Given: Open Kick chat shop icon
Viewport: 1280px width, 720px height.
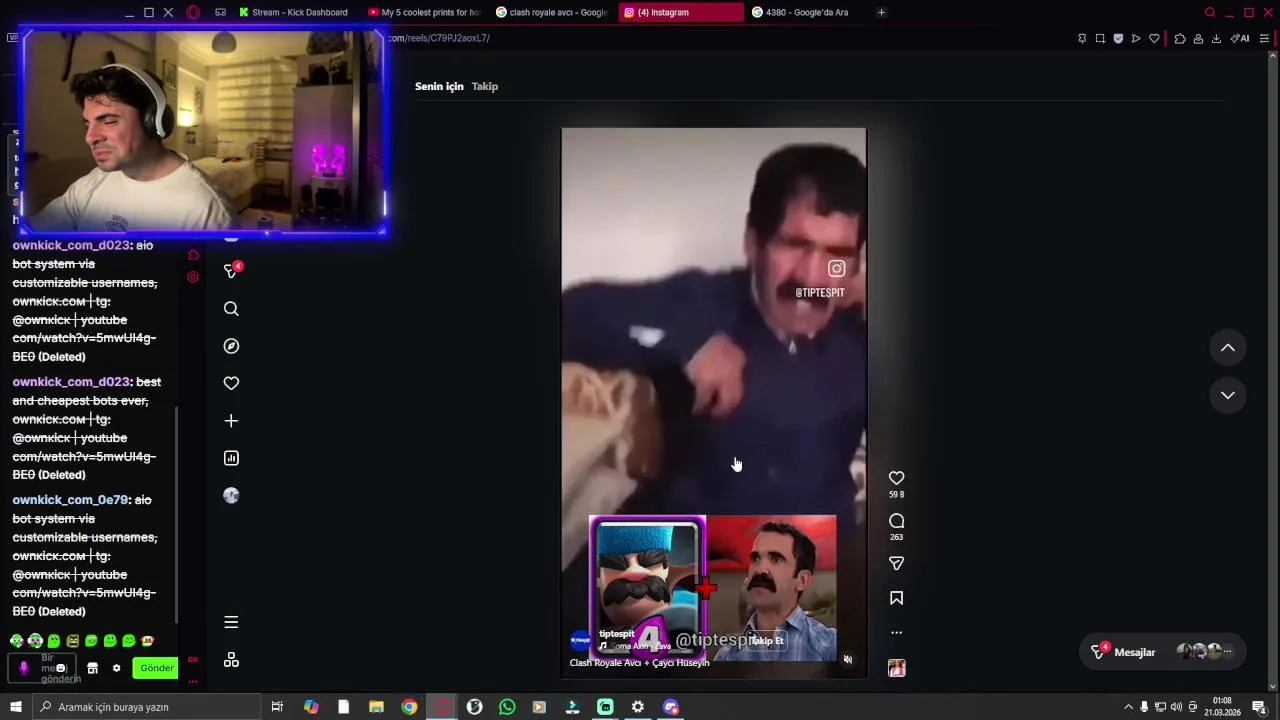Looking at the screenshot, I should click(x=92, y=668).
